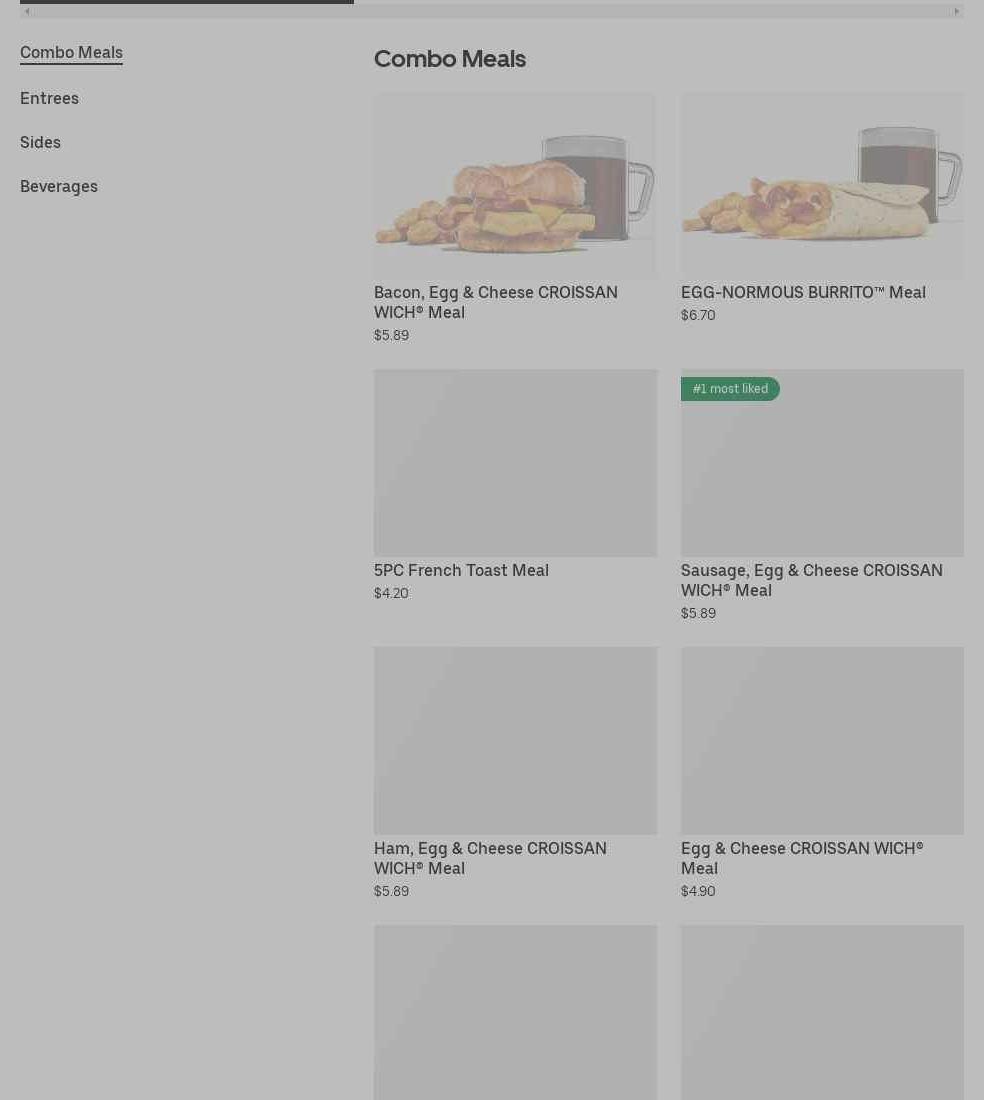This screenshot has height=1100, width=984.
Task: Click the Ham, Egg & Cheese CROISSAN'WICH Meal title
Action: point(490,858)
